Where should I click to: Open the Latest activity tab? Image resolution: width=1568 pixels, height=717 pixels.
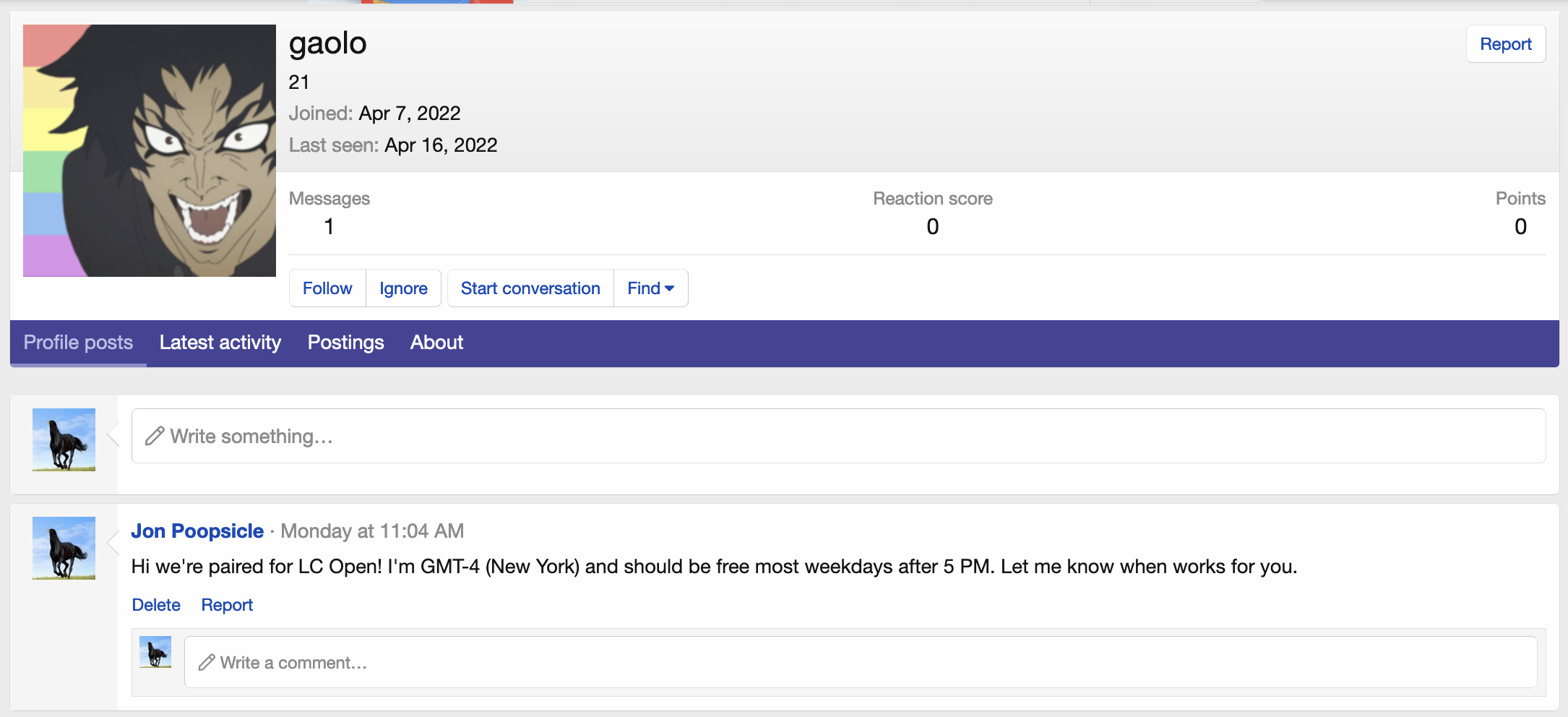(x=220, y=343)
